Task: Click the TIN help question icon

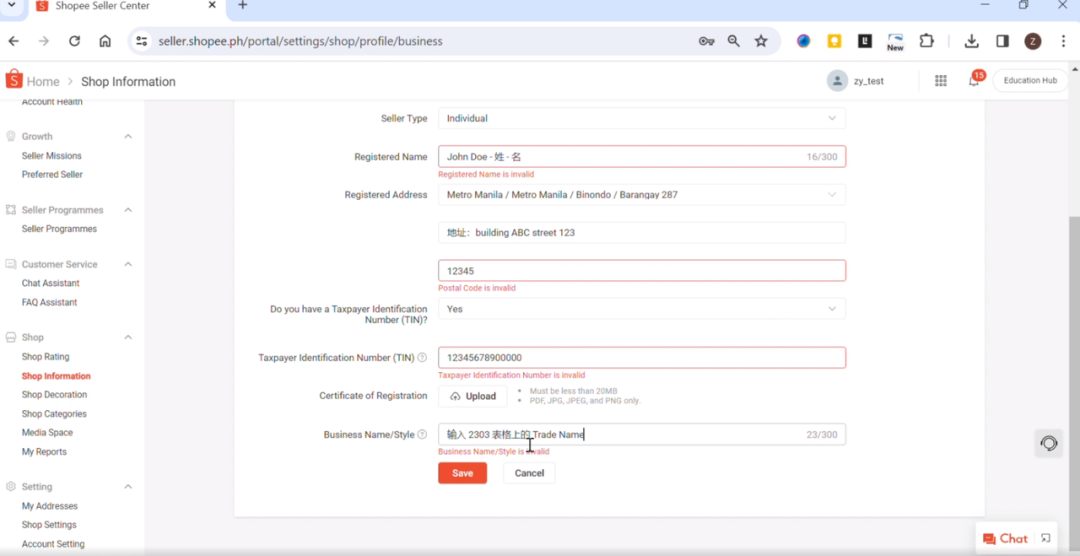Action: (x=422, y=358)
